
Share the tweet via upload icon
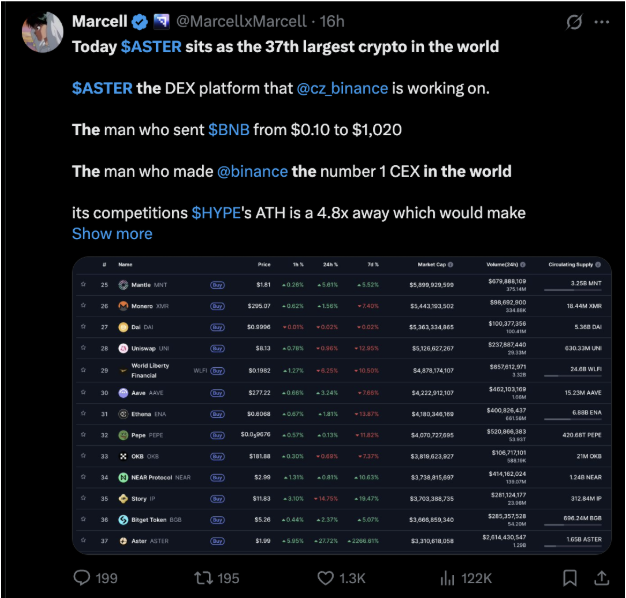pos(601,578)
